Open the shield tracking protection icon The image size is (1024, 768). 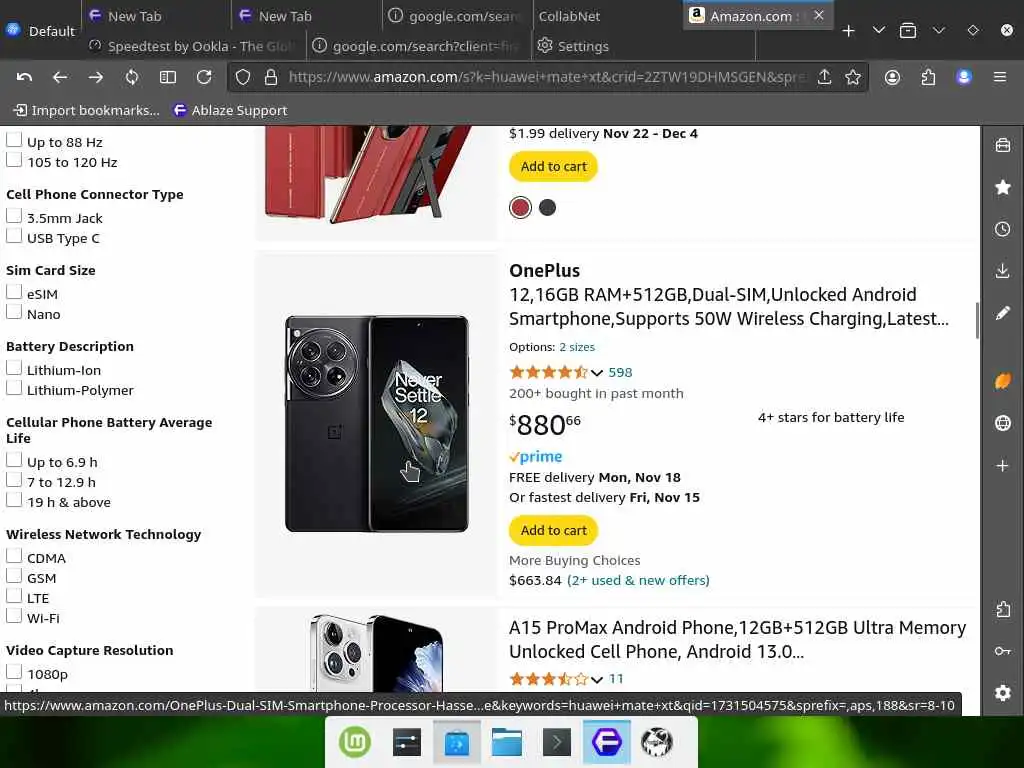(x=243, y=77)
